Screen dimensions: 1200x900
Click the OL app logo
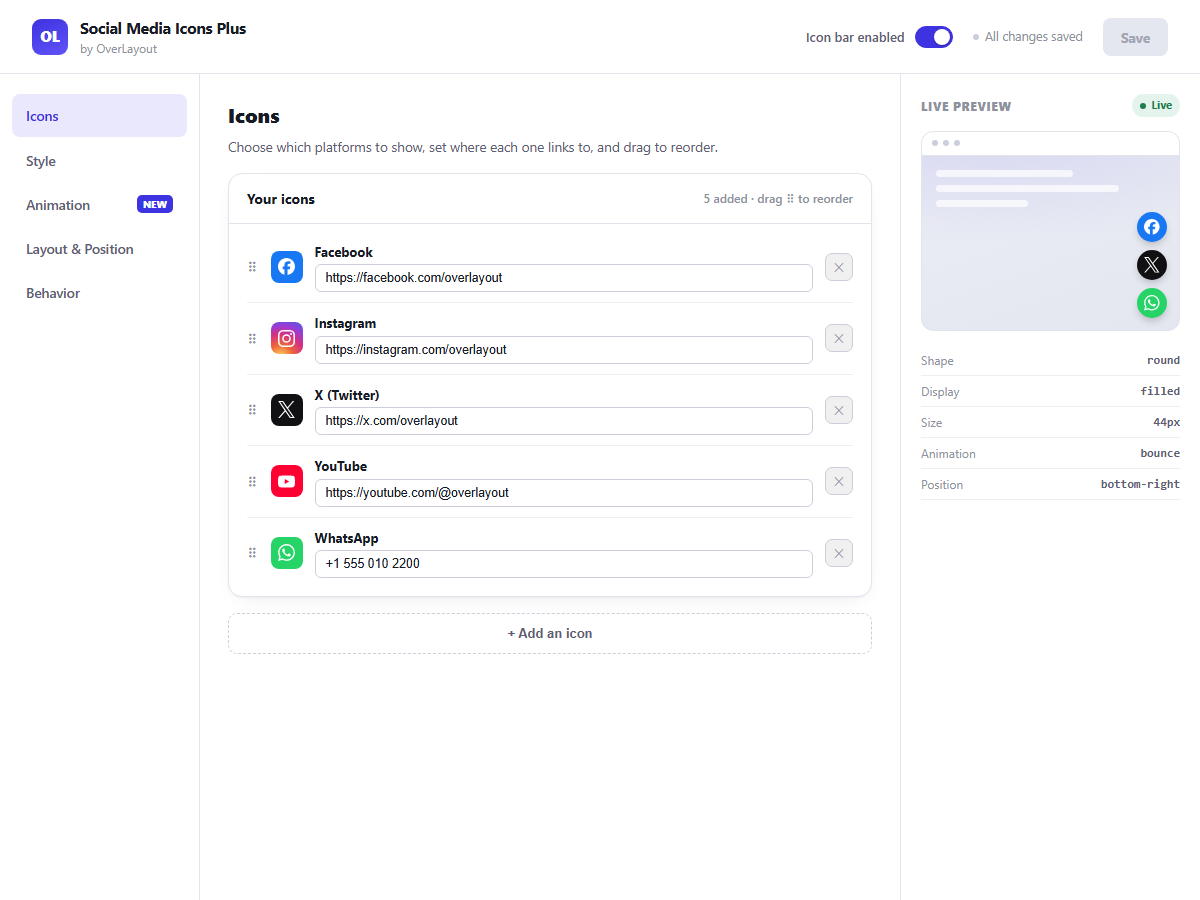pos(50,37)
